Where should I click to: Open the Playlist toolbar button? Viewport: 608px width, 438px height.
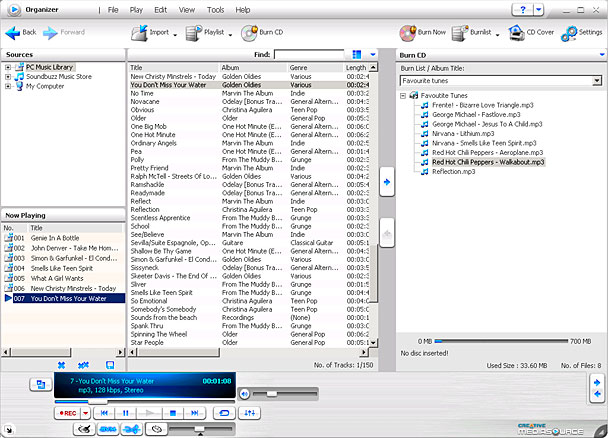tap(205, 33)
